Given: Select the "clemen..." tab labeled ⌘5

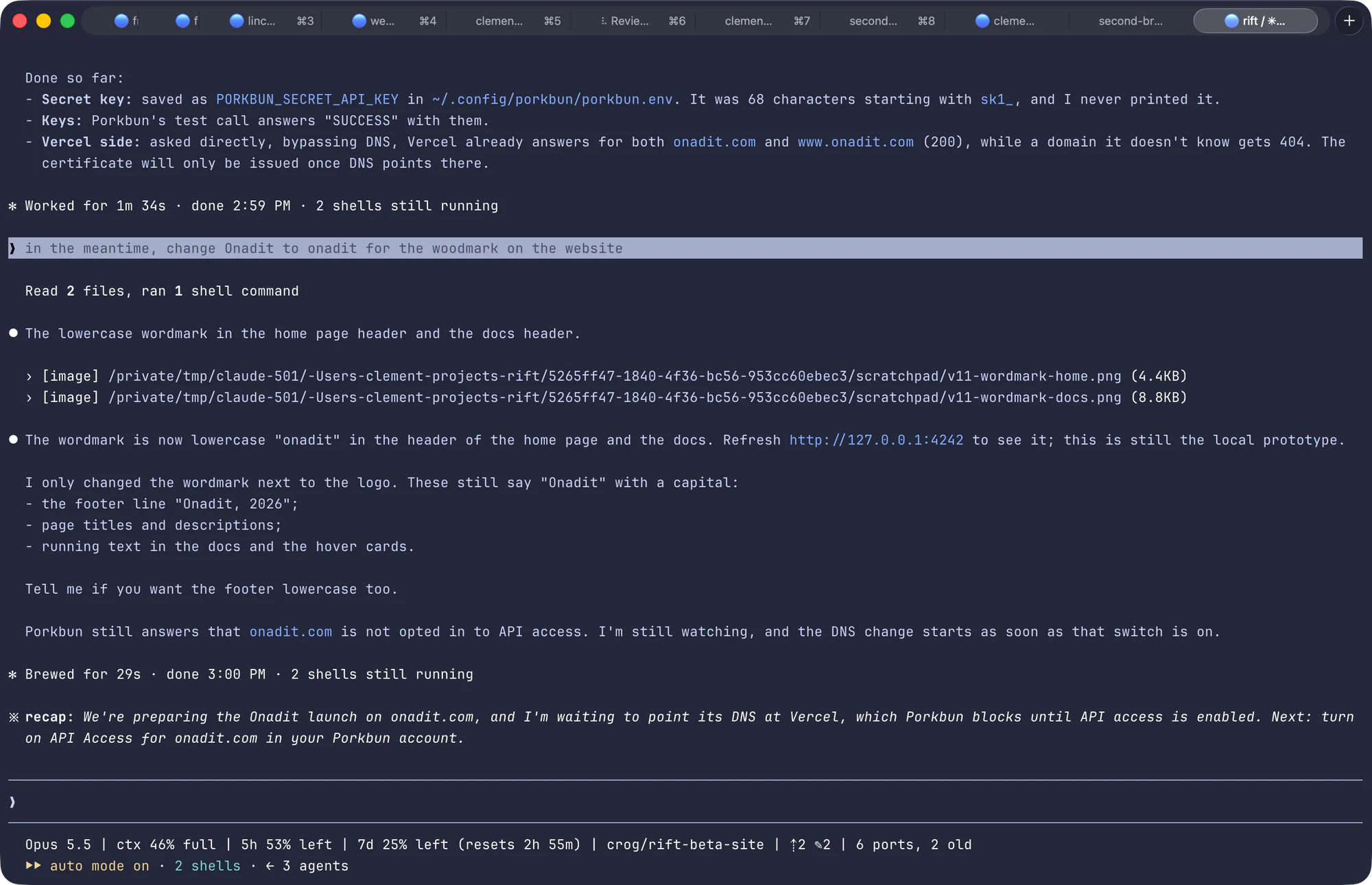Looking at the screenshot, I should coord(518,21).
